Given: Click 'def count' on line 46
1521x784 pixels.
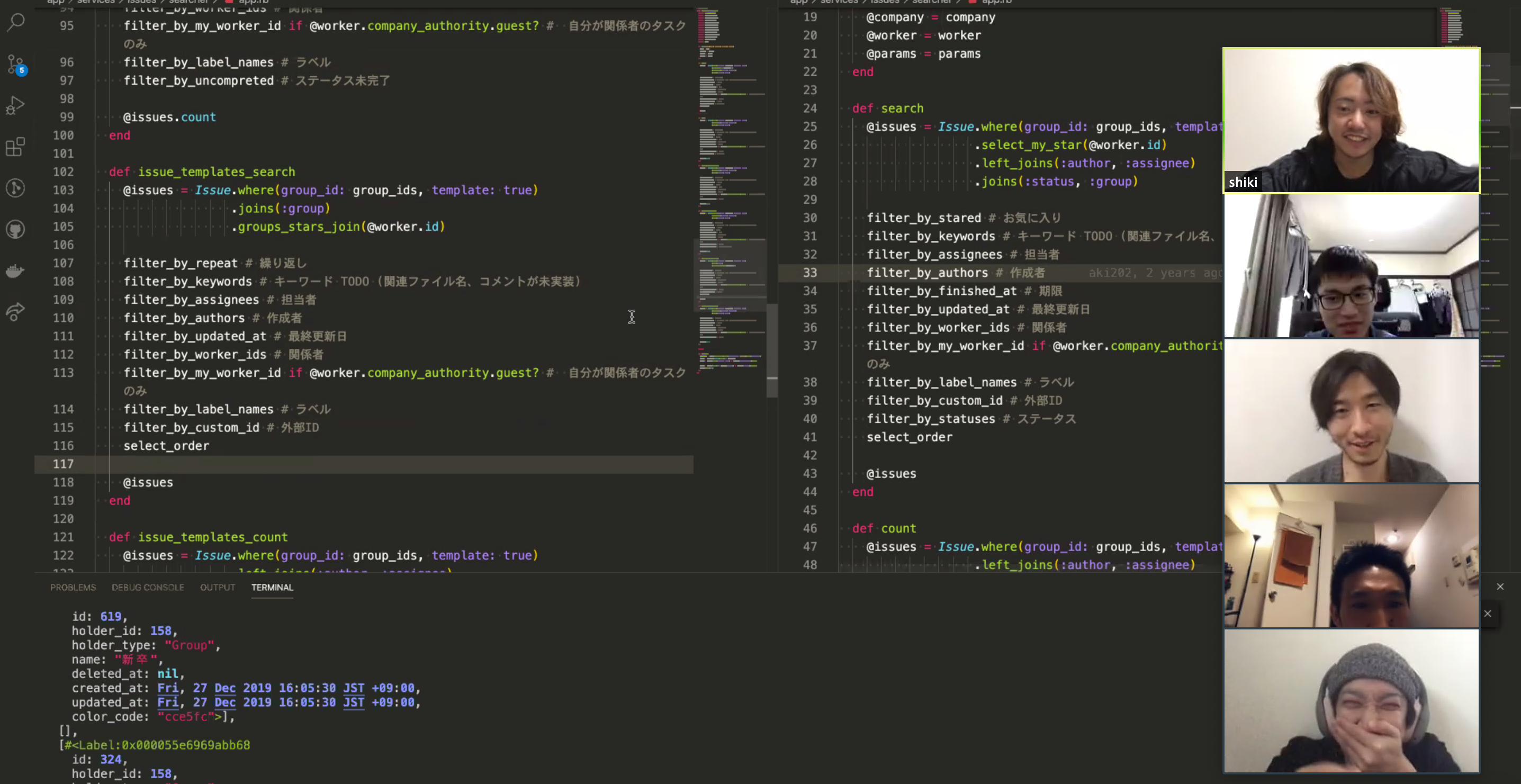Looking at the screenshot, I should (884, 528).
